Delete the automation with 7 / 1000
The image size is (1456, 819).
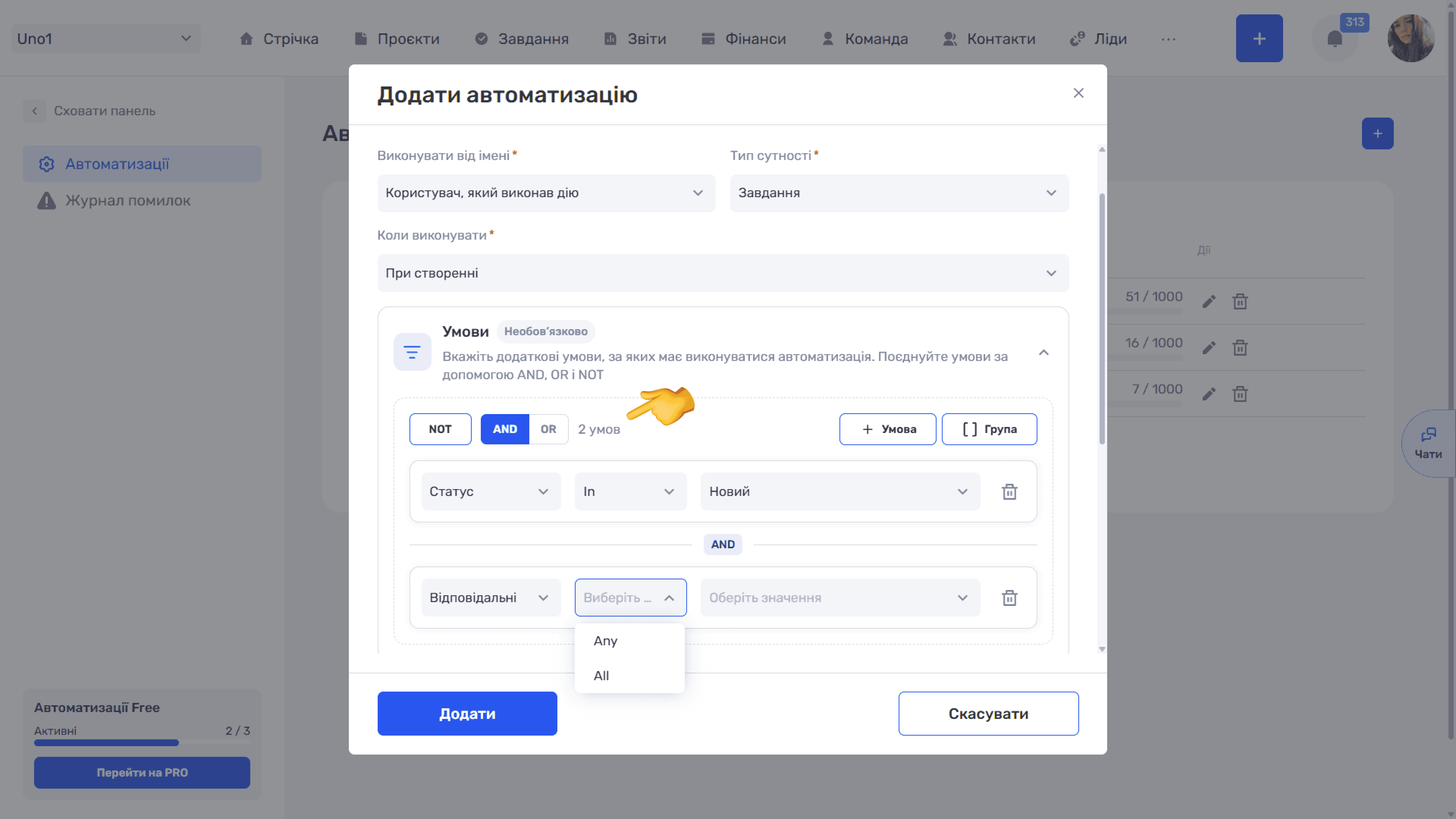click(x=1240, y=394)
